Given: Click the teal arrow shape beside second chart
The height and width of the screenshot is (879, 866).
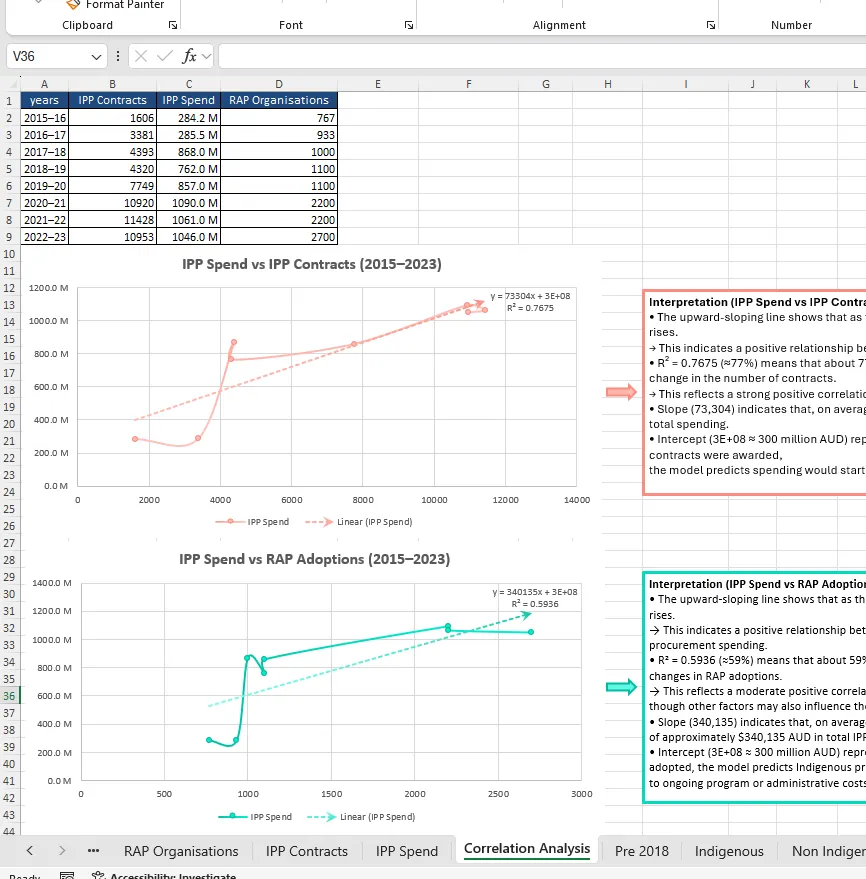Looking at the screenshot, I should tap(621, 687).
